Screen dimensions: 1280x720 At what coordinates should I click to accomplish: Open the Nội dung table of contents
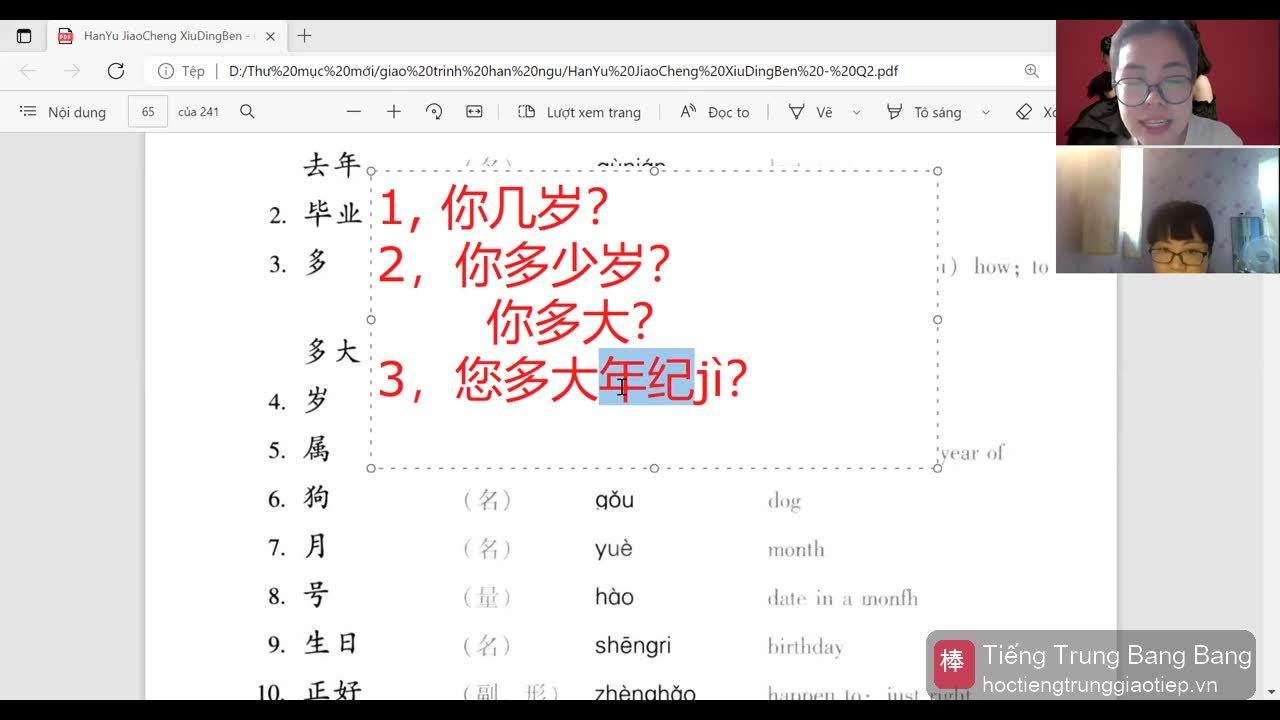click(63, 112)
